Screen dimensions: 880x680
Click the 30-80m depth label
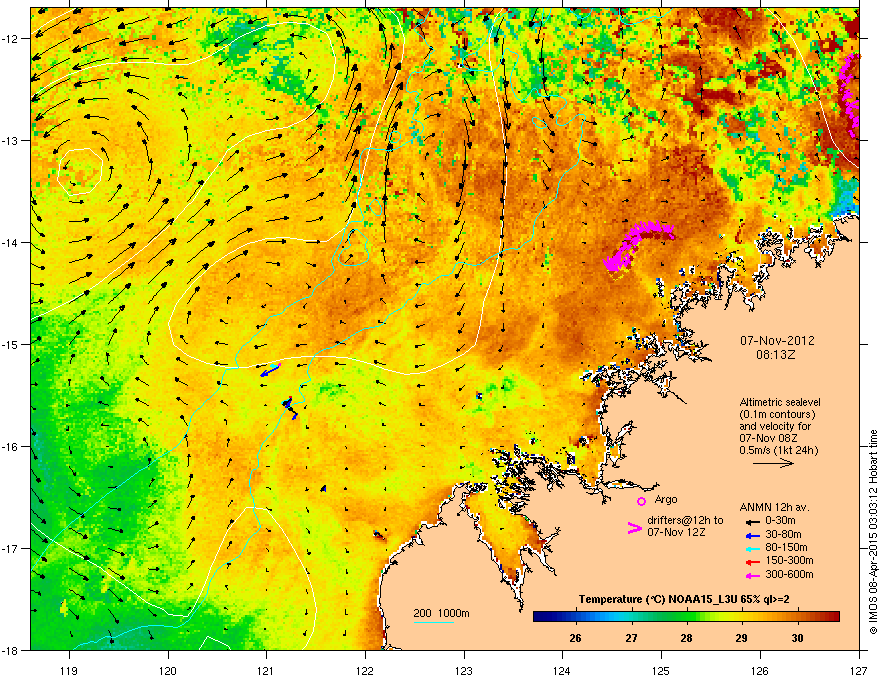pyautogui.click(x=783, y=535)
